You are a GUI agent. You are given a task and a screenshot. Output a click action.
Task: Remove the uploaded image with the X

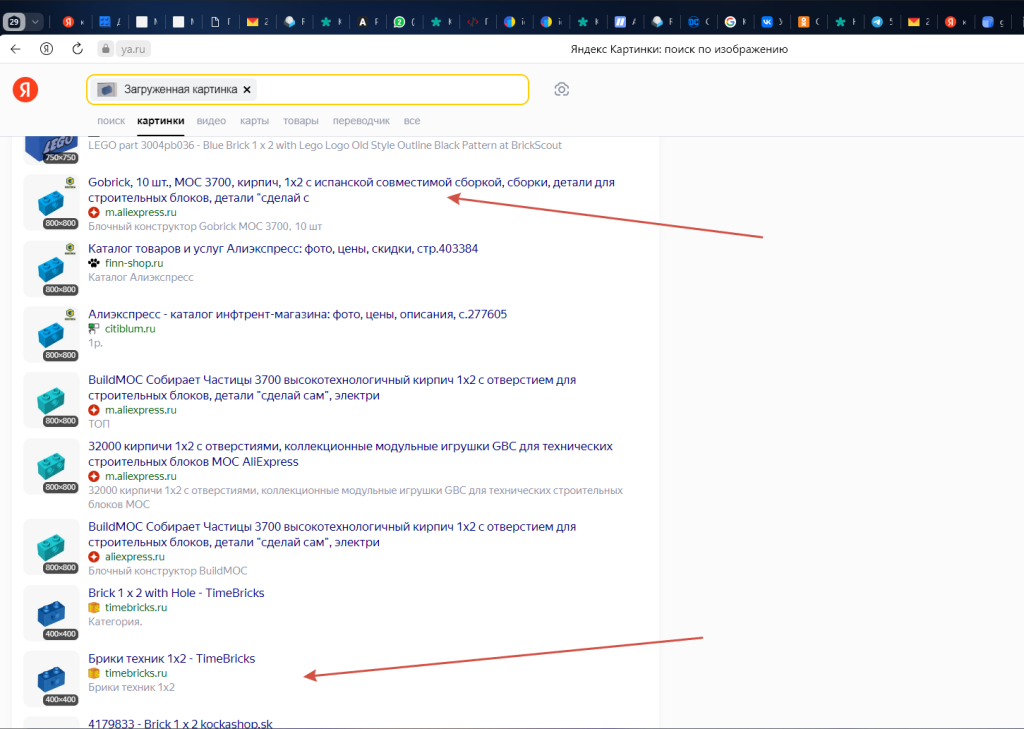247,89
